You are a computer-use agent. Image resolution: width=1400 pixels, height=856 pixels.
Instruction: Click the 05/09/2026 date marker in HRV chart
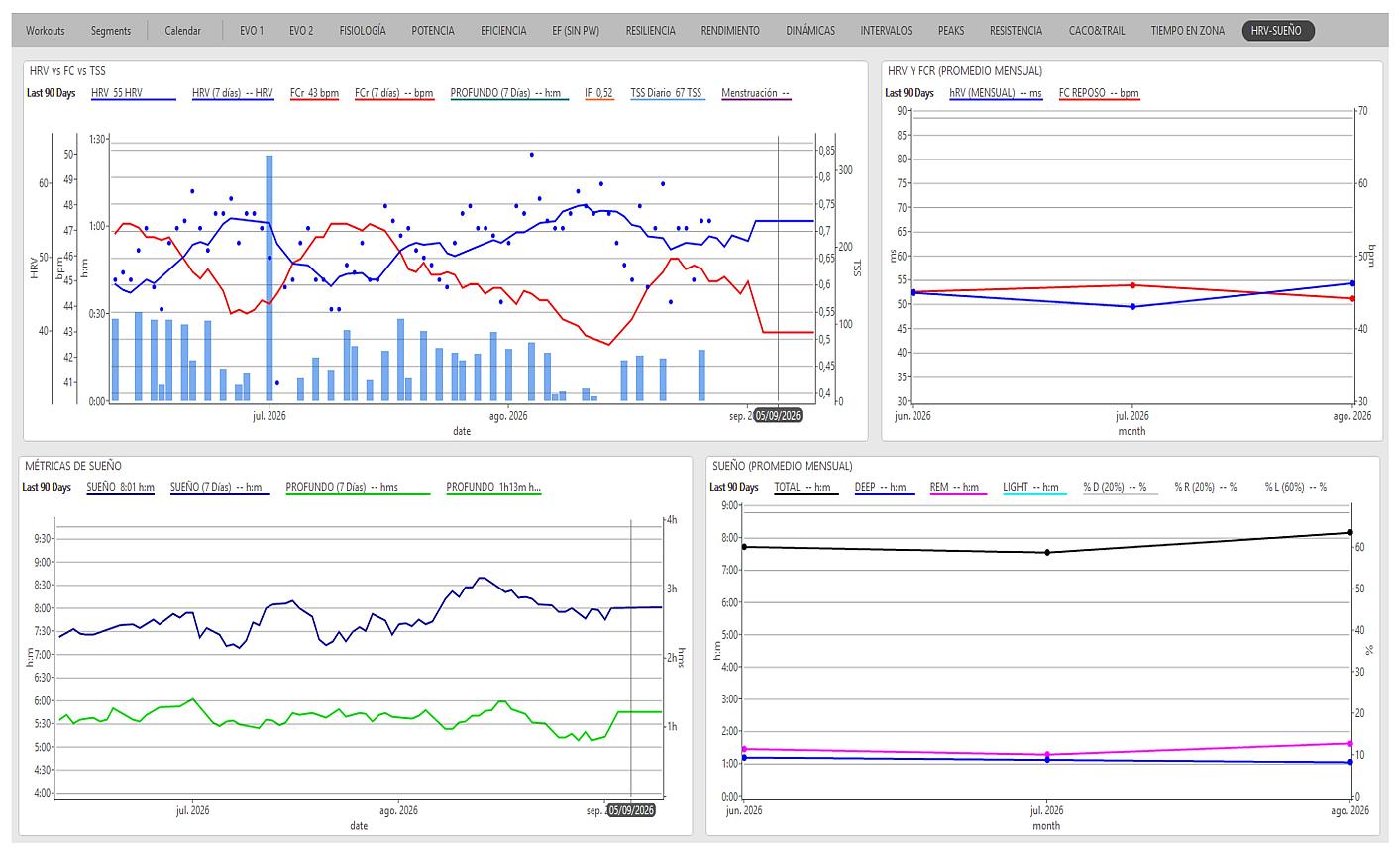(x=777, y=416)
